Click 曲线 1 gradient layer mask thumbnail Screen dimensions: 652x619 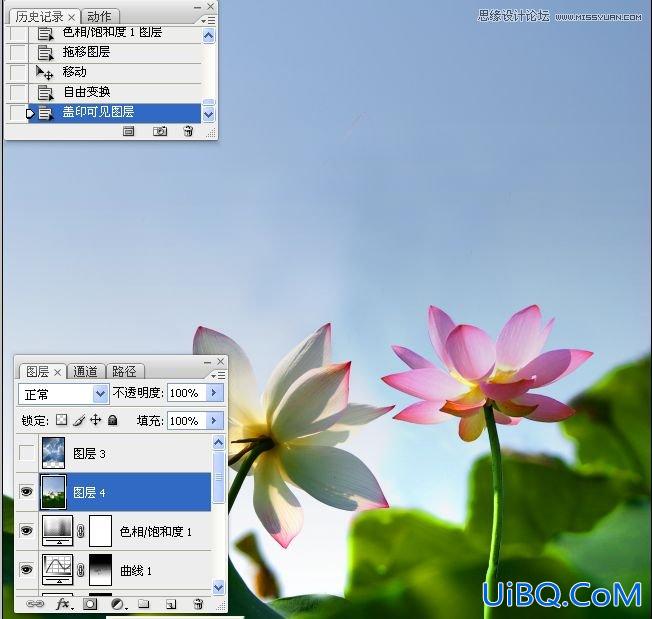(100, 570)
